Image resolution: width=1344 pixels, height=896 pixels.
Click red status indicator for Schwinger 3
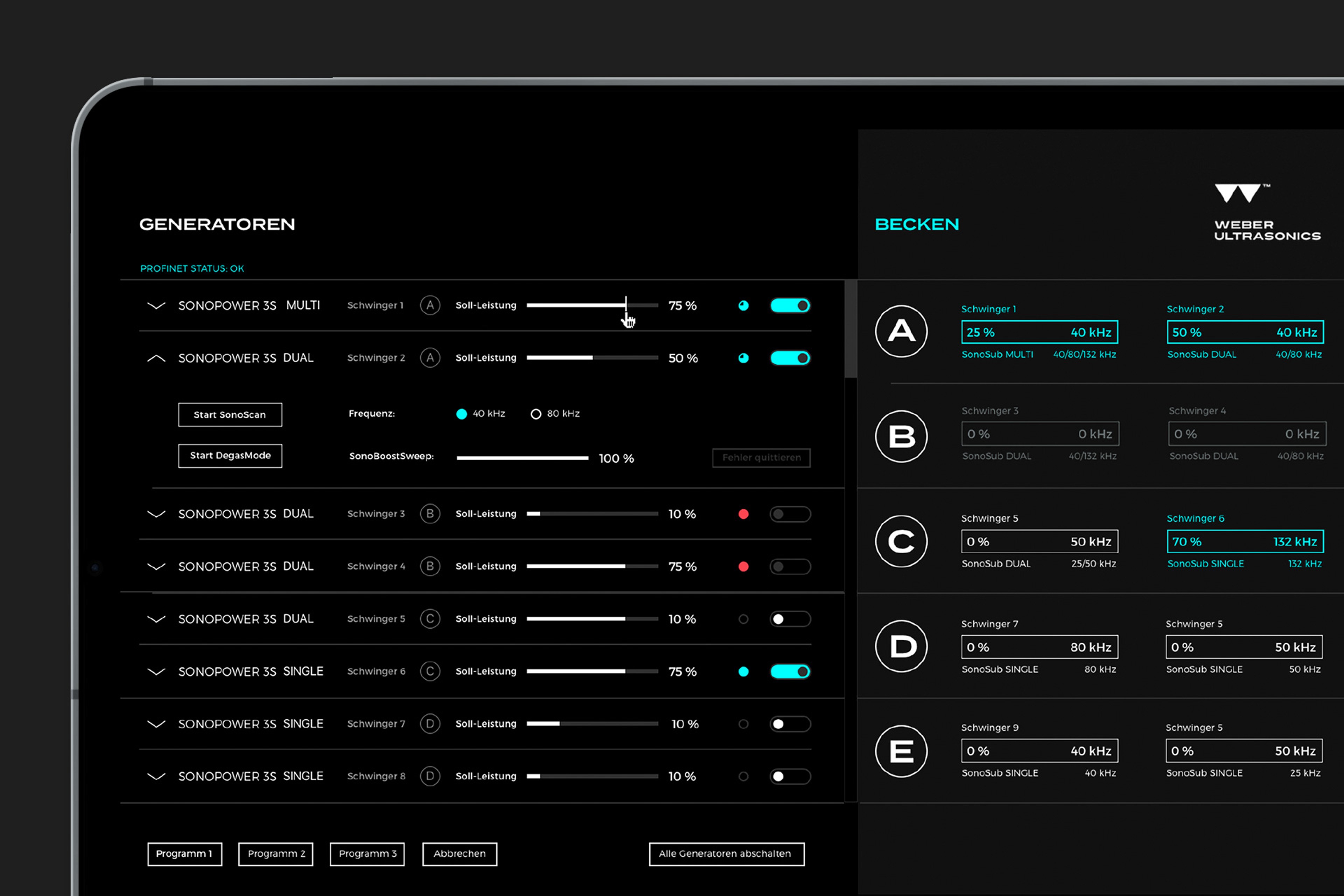pyautogui.click(x=743, y=514)
